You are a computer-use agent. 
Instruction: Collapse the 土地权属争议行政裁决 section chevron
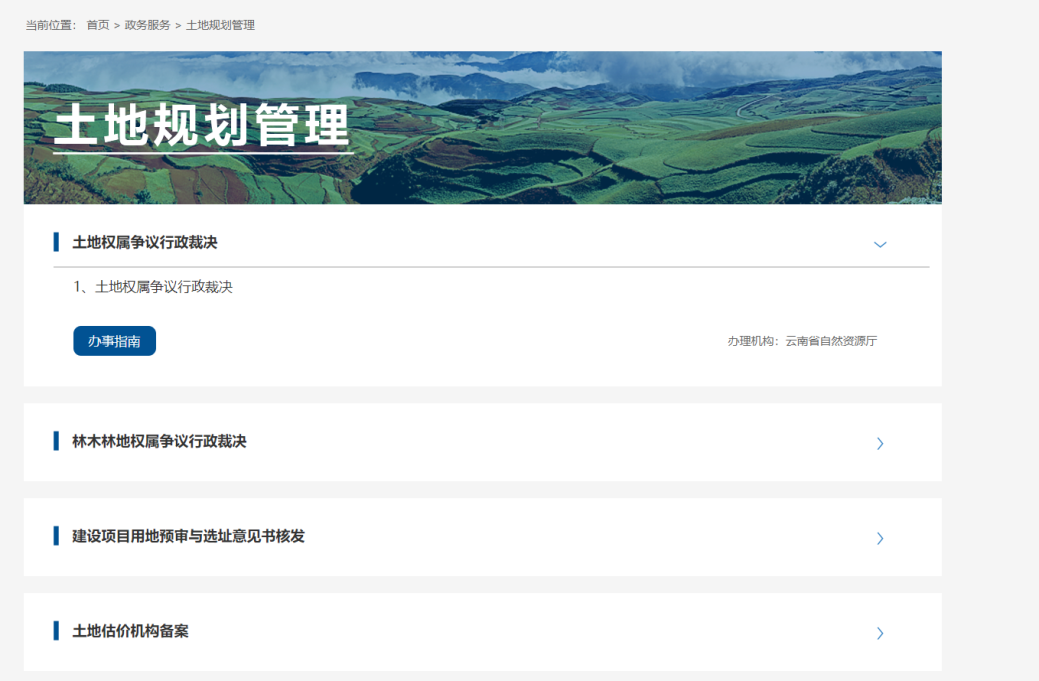coord(880,244)
